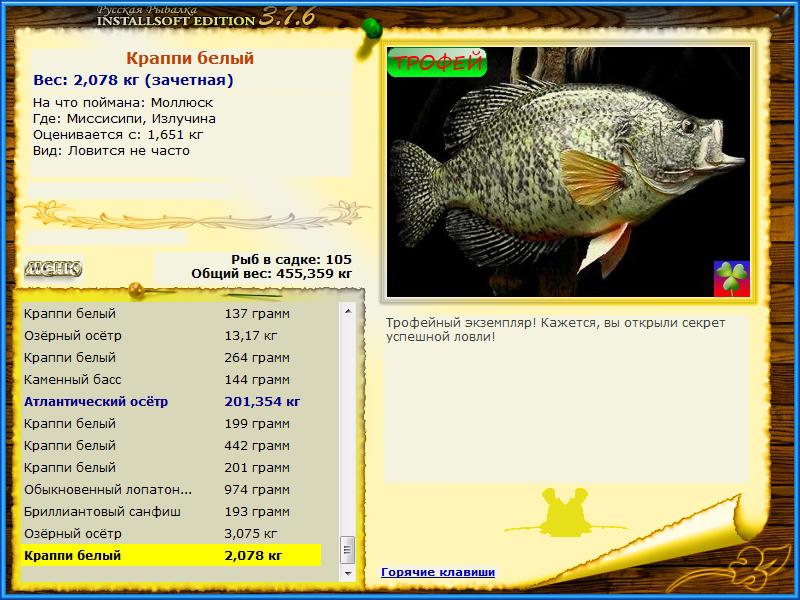The width and height of the screenshot is (800, 600).
Task: Click the scroll-up arrow of the fish list
Action: pyautogui.click(x=348, y=311)
